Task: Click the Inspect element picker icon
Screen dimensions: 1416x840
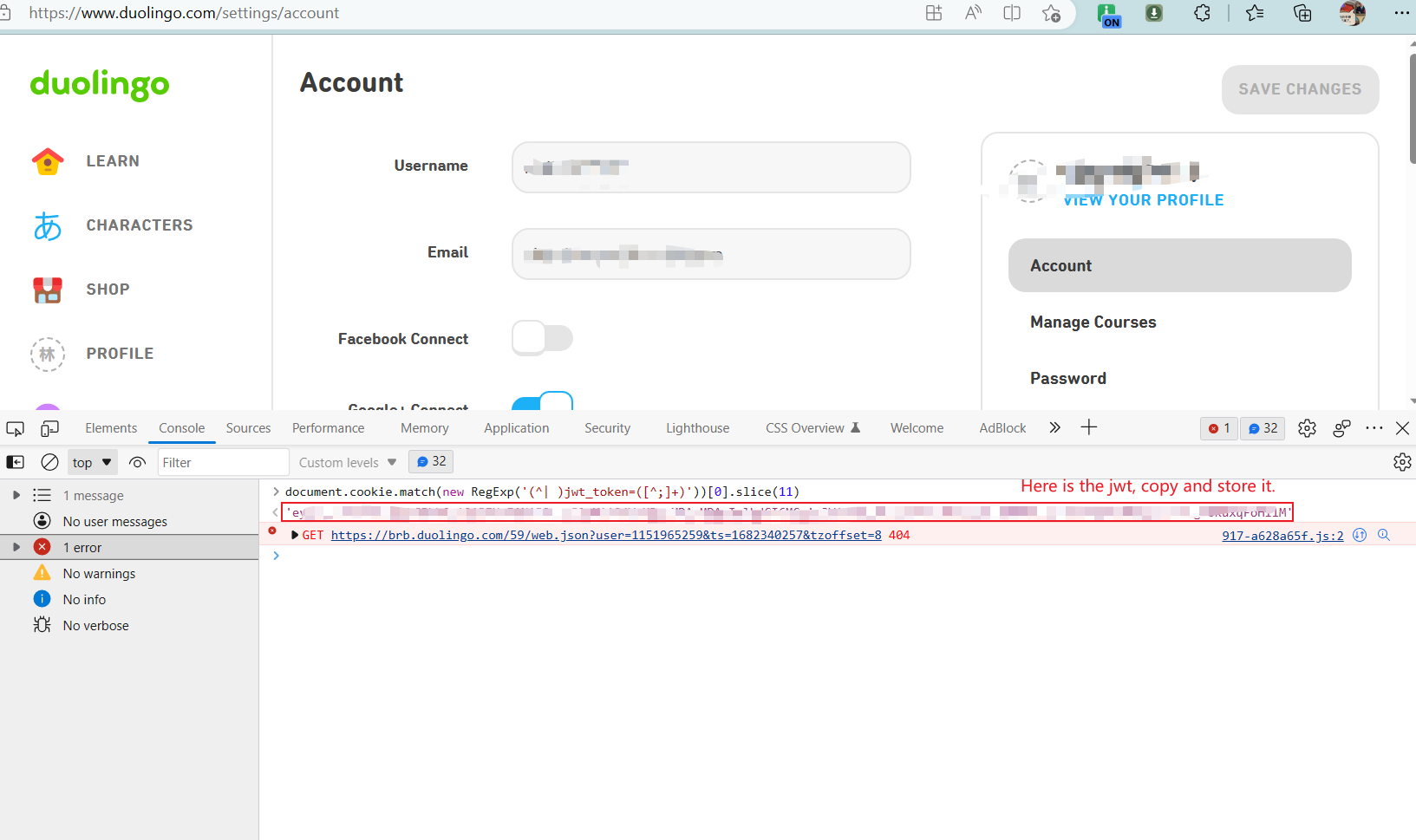Action: [x=15, y=428]
